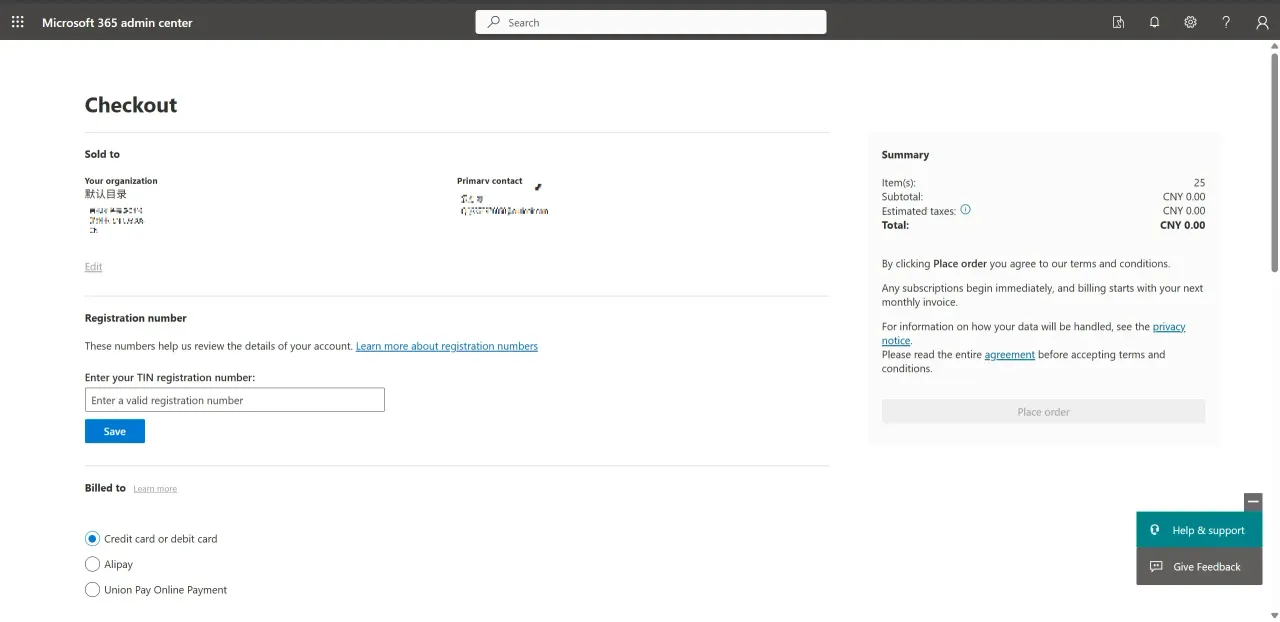Click the speech bubble icon on Give Feedback
The height and width of the screenshot is (622, 1280).
[x=1156, y=566]
